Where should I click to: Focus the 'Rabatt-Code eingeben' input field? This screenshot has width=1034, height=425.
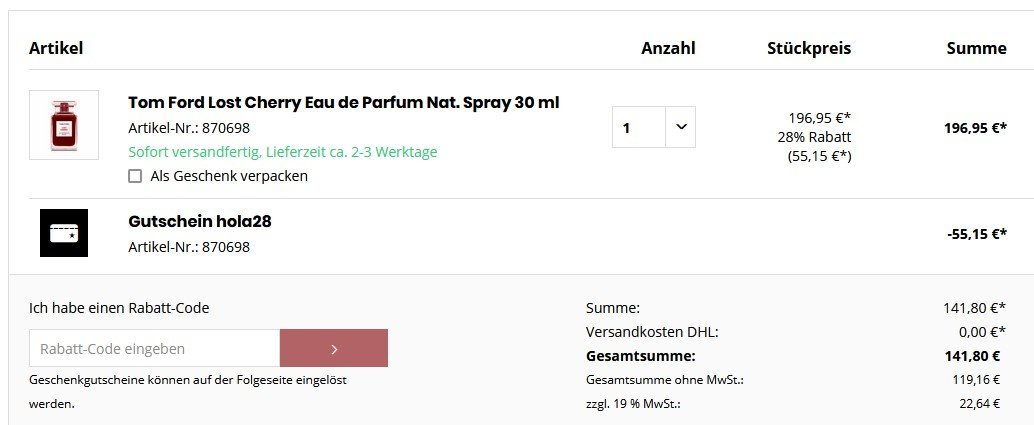[154, 348]
